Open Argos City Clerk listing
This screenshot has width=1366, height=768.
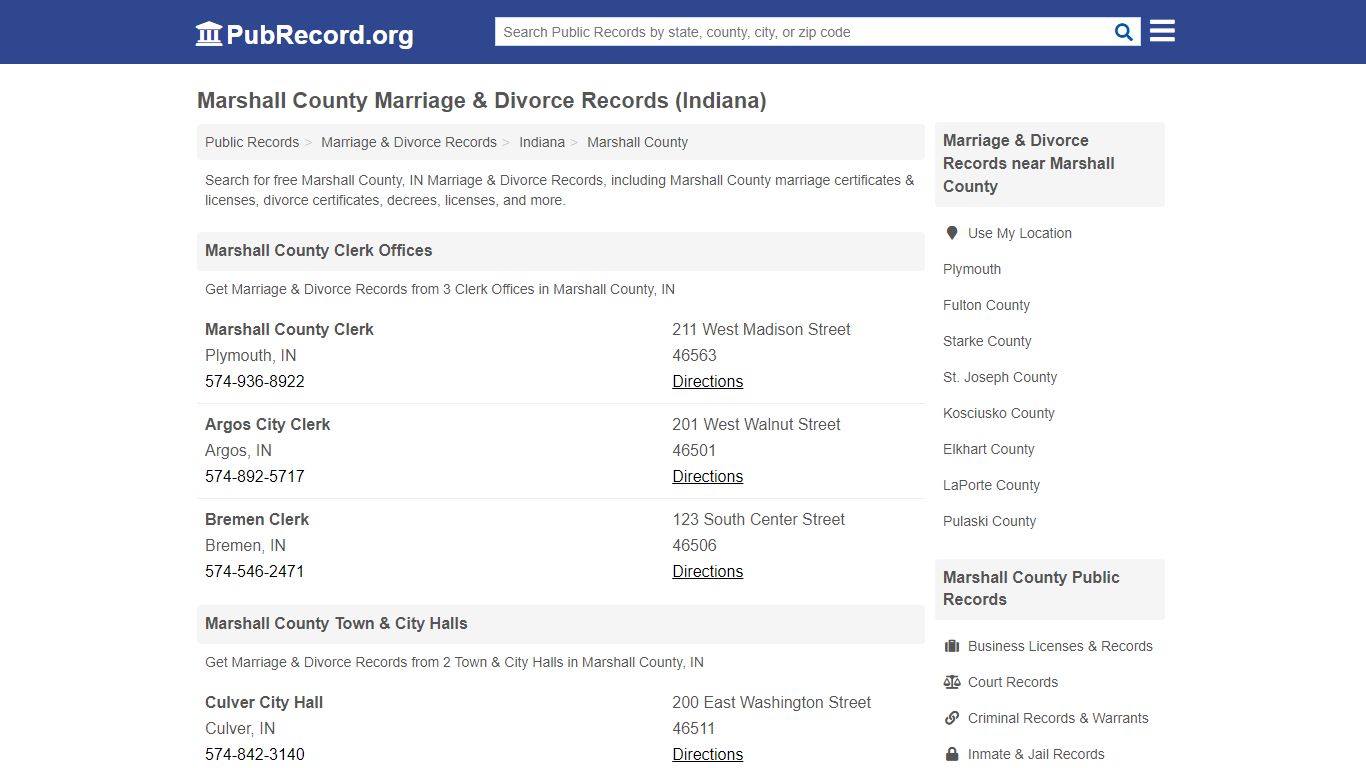pyautogui.click(x=267, y=424)
